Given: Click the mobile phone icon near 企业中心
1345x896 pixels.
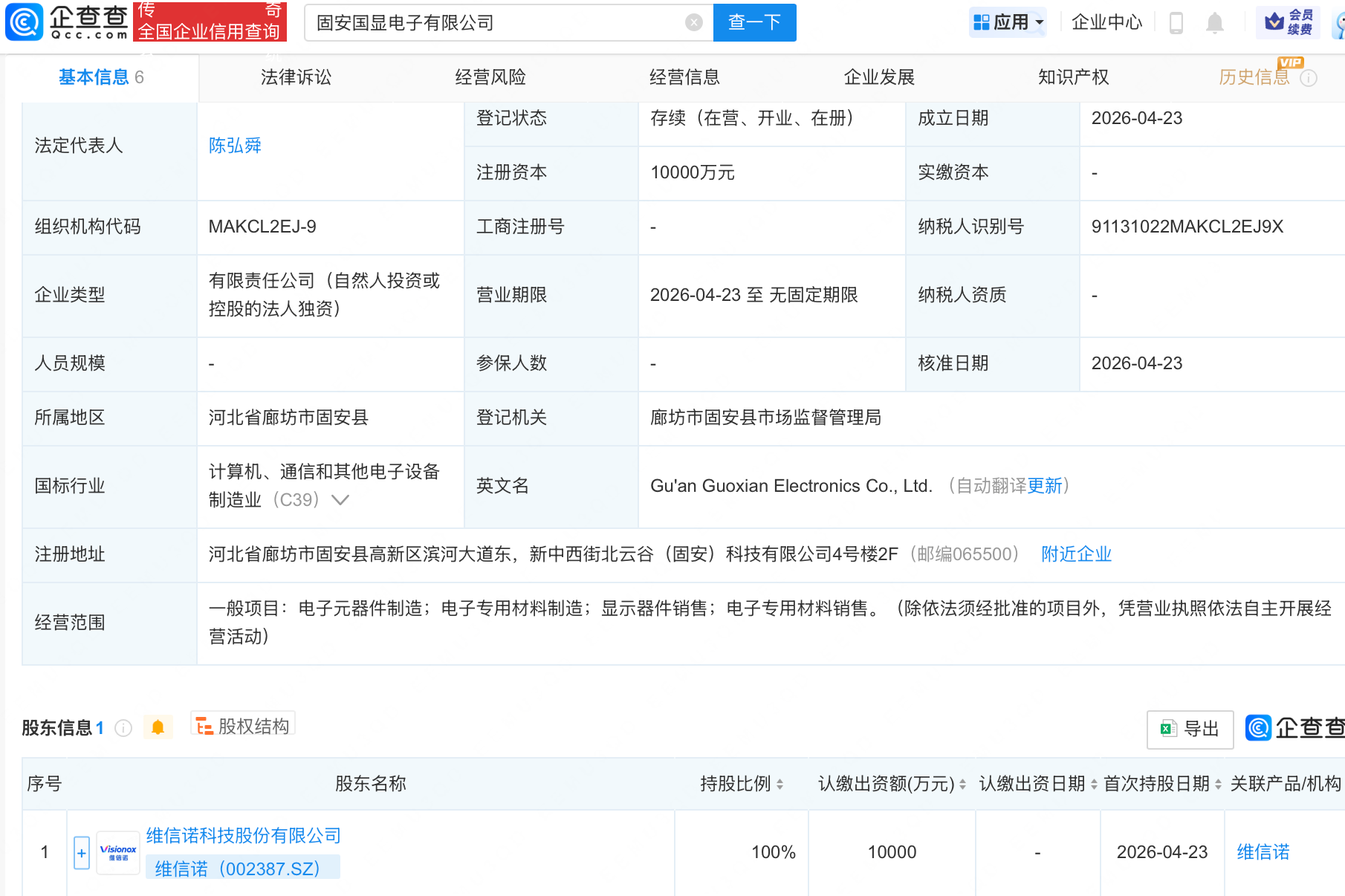Looking at the screenshot, I should pyautogui.click(x=1175, y=22).
